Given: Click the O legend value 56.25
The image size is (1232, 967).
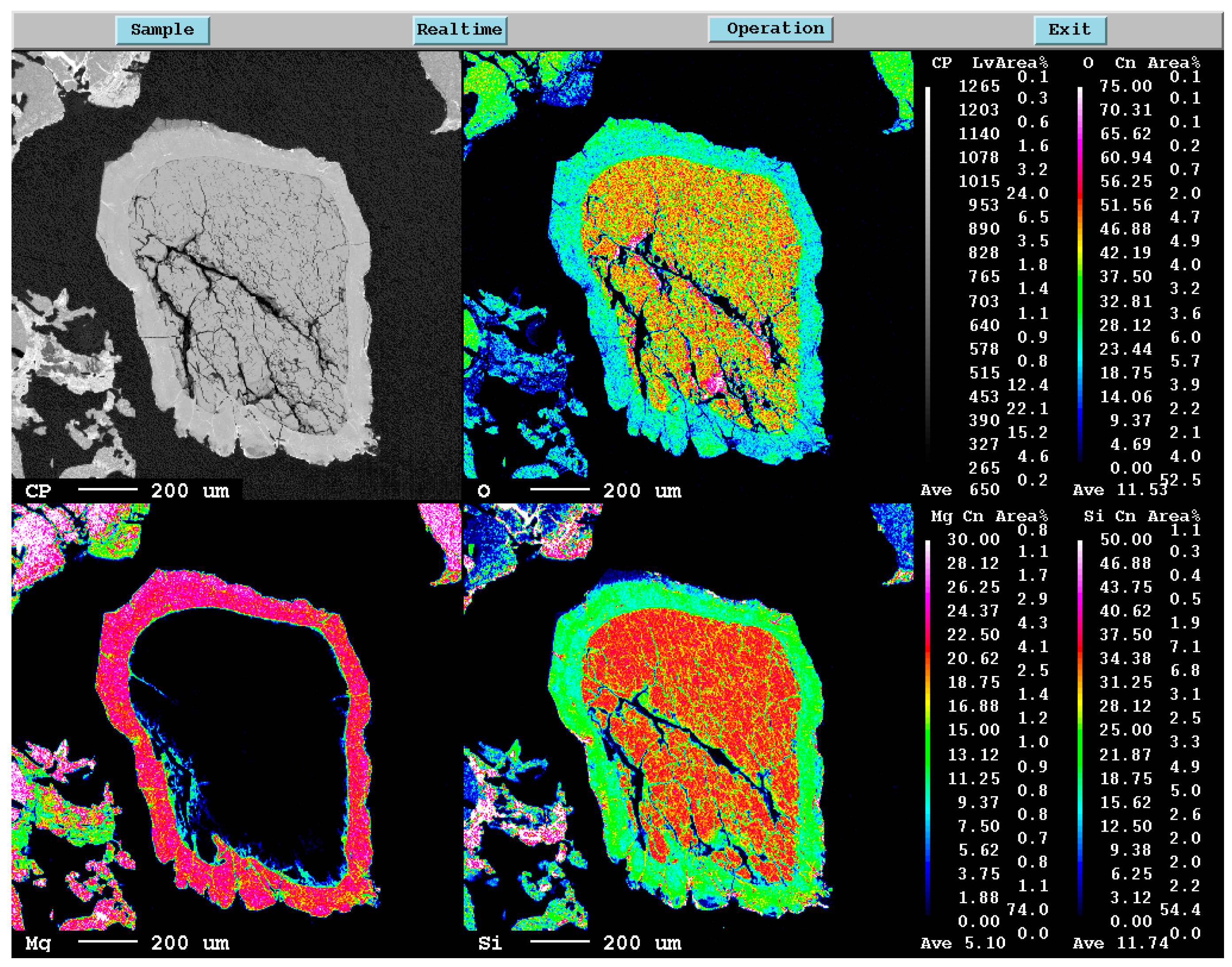Looking at the screenshot, I should click(1125, 181).
